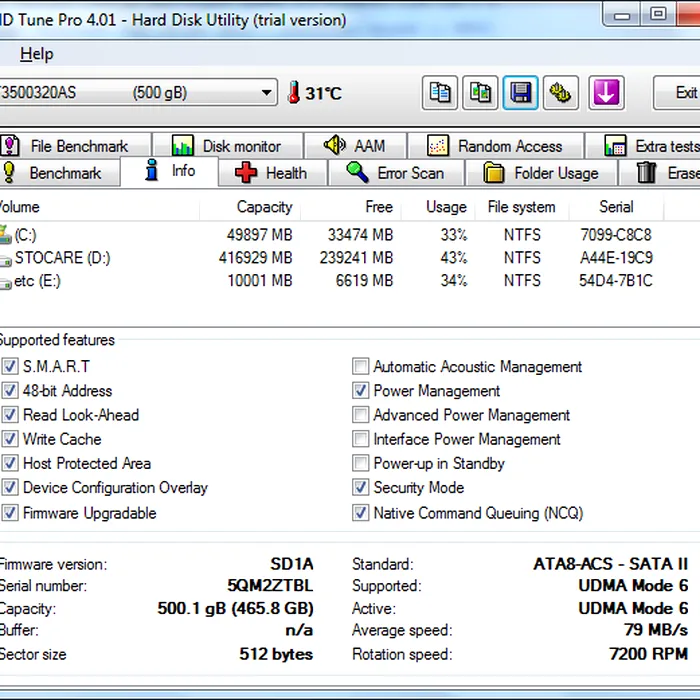
Task: Open the Erase tab
Action: (660, 173)
